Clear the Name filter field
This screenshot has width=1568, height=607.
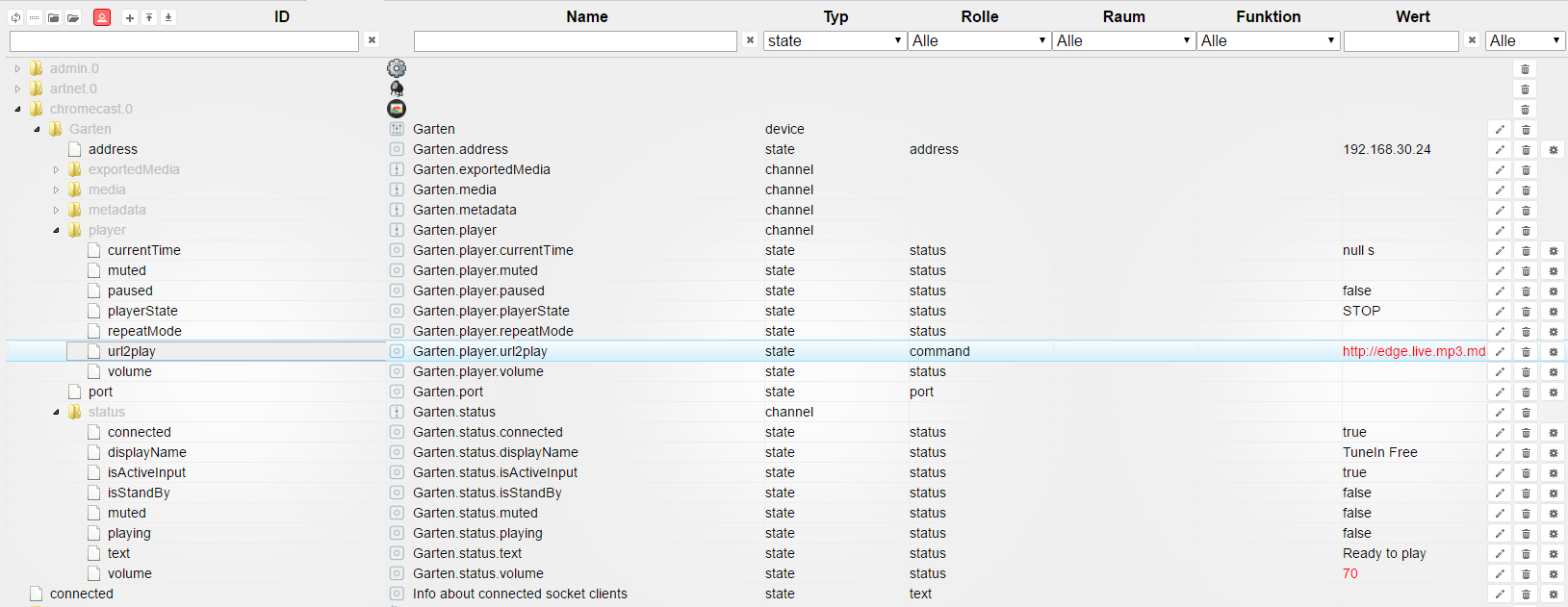tap(751, 40)
